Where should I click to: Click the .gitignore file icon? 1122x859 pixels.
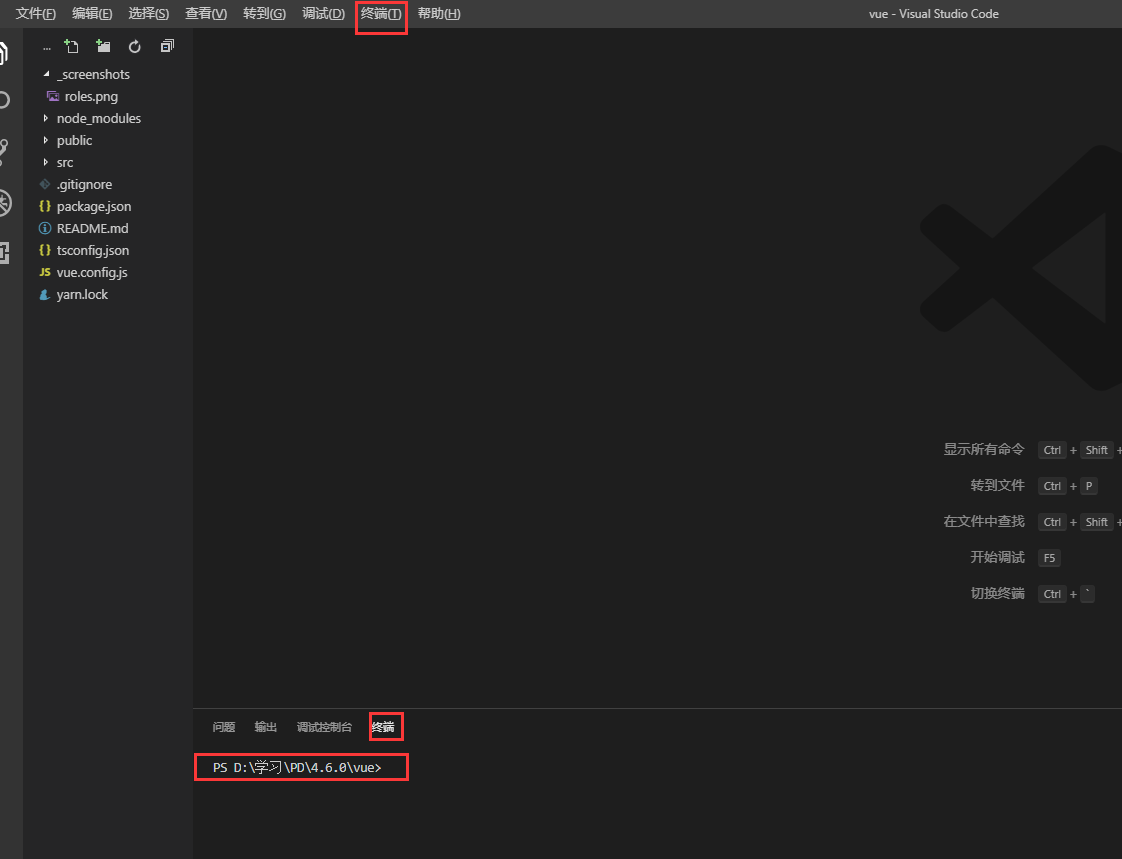pos(44,184)
